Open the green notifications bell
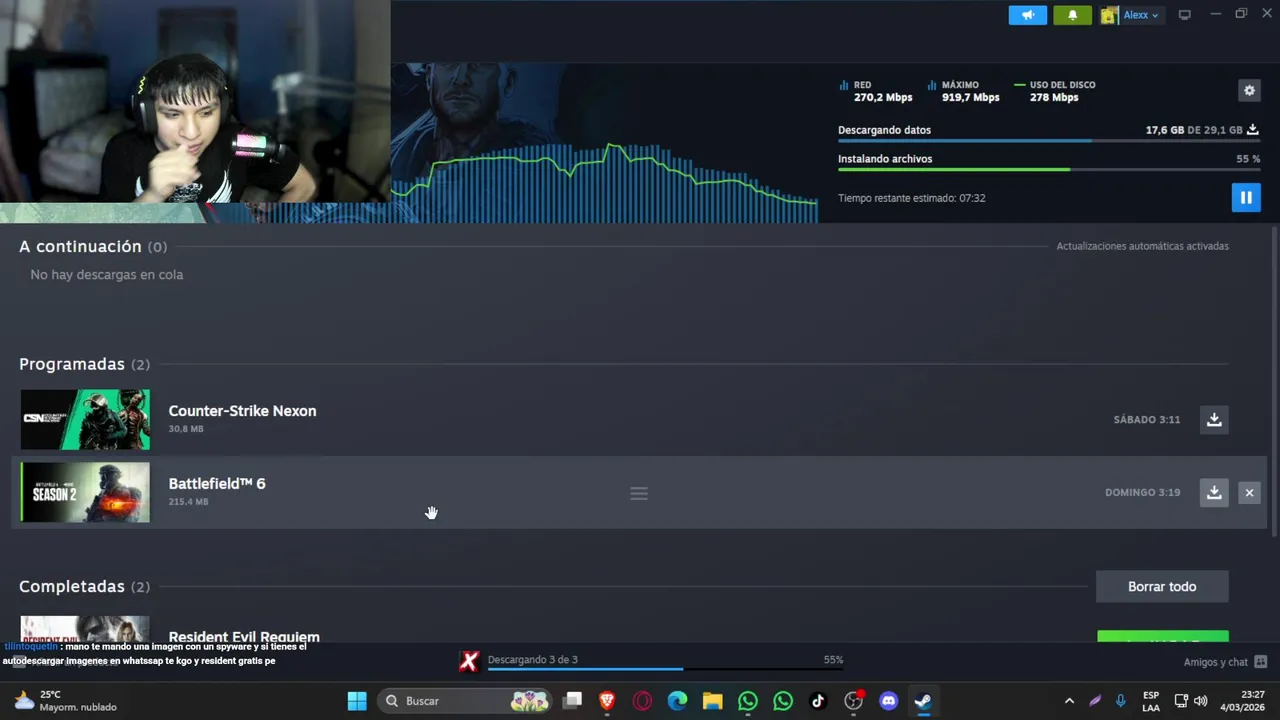 1073,15
